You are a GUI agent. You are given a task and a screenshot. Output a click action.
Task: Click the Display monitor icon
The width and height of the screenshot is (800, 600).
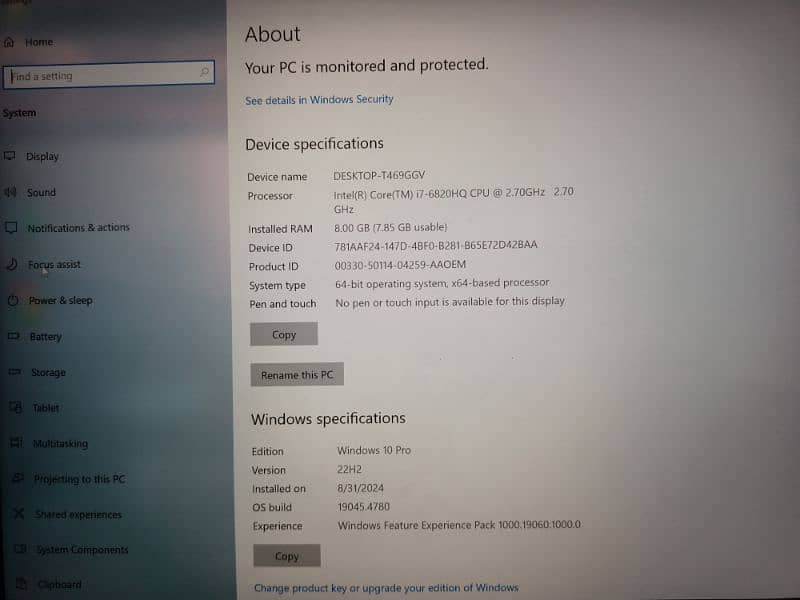11,156
